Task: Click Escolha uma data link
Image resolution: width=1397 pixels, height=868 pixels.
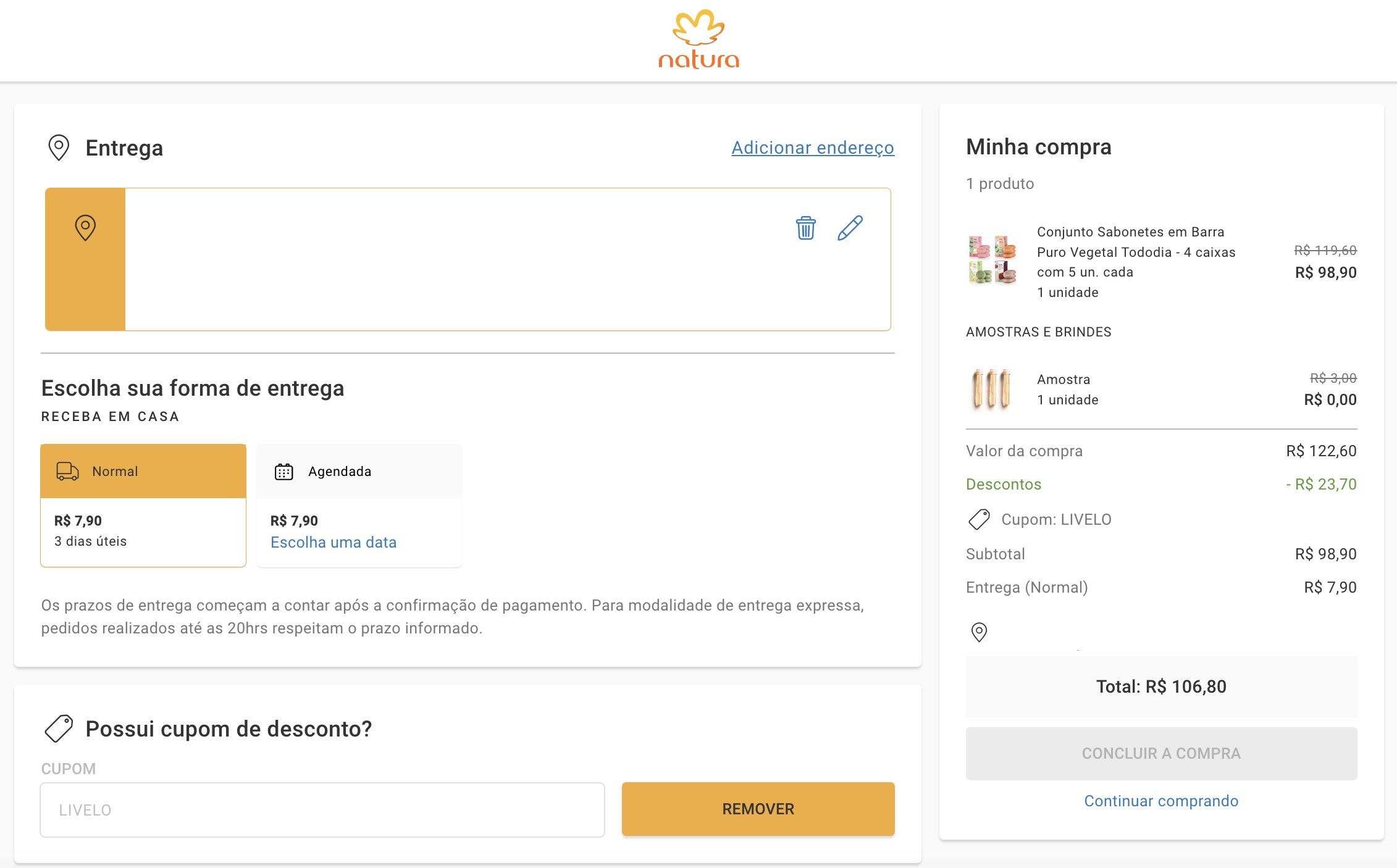Action: point(334,542)
